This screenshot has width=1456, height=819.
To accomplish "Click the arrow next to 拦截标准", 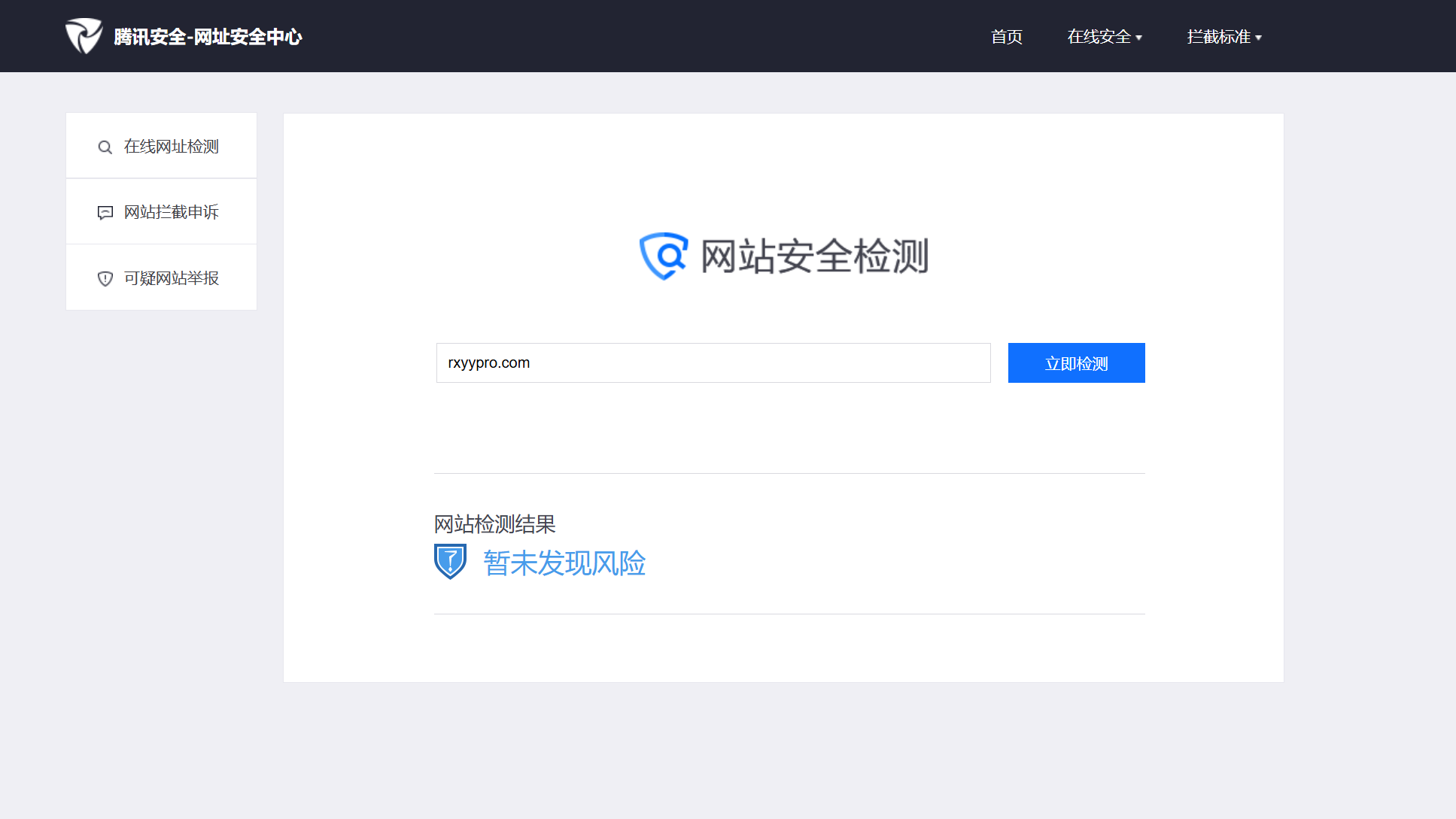I will tap(1259, 38).
